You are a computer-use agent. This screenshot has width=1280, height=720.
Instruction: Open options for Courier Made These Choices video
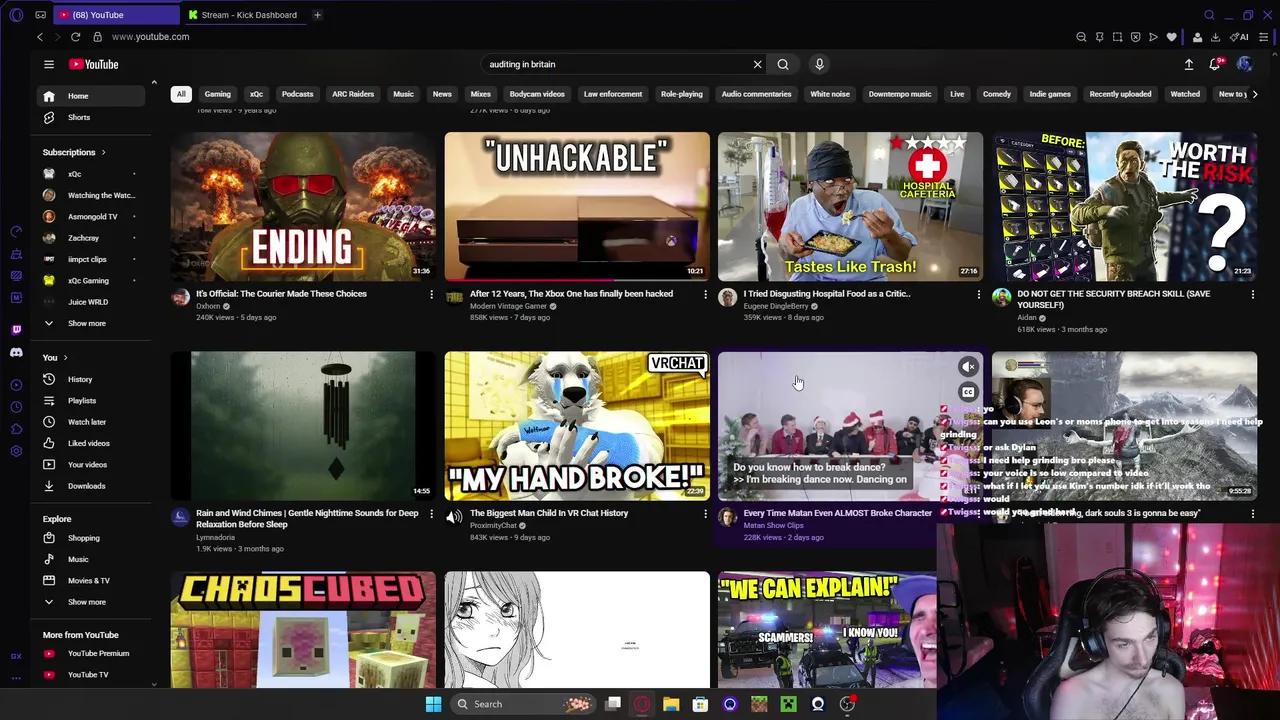[x=431, y=294]
